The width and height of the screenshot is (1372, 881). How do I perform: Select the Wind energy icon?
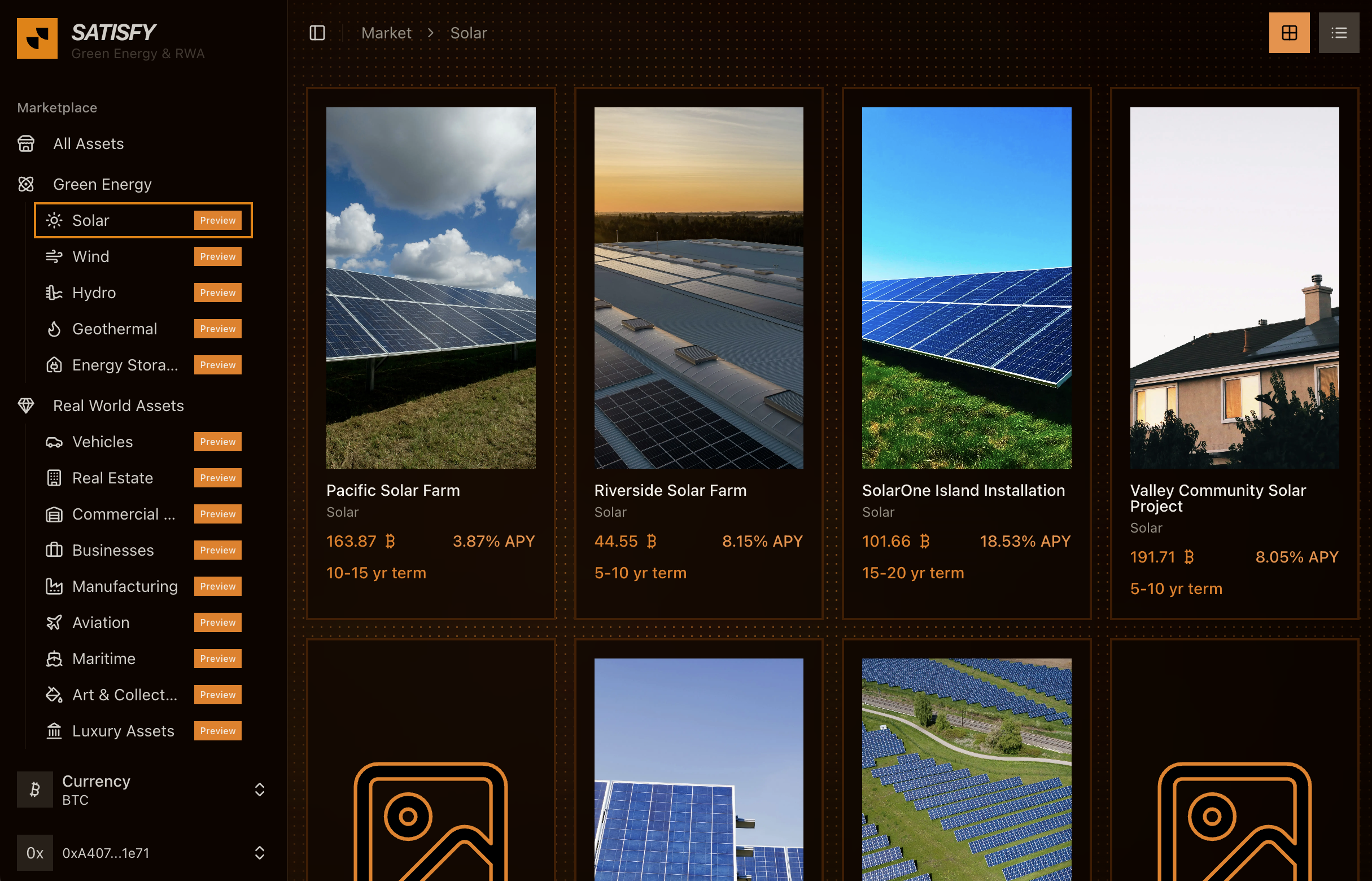(54, 256)
